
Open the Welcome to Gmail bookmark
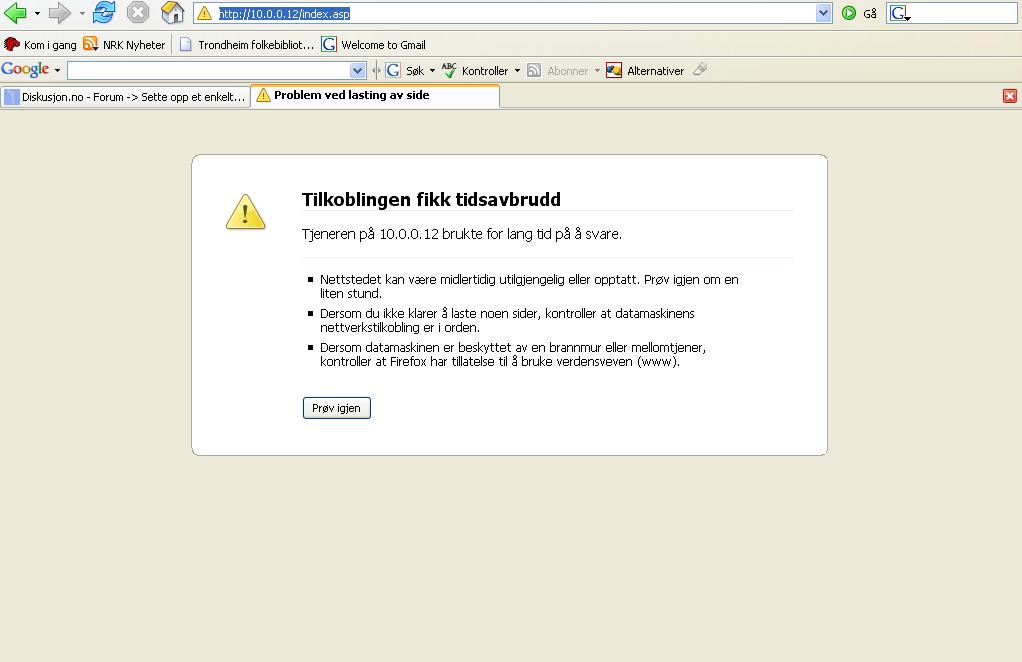pyautogui.click(x=374, y=44)
